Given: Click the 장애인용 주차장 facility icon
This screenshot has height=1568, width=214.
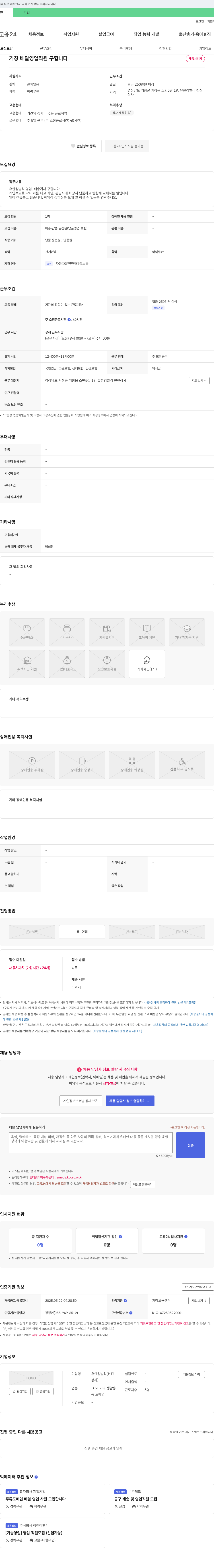Looking at the screenshot, I should point(32,765).
